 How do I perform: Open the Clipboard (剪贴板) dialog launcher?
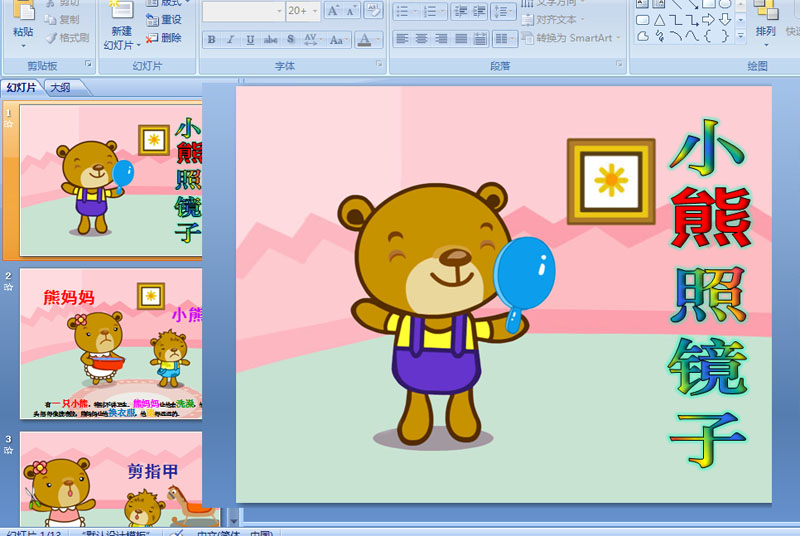click(x=88, y=64)
